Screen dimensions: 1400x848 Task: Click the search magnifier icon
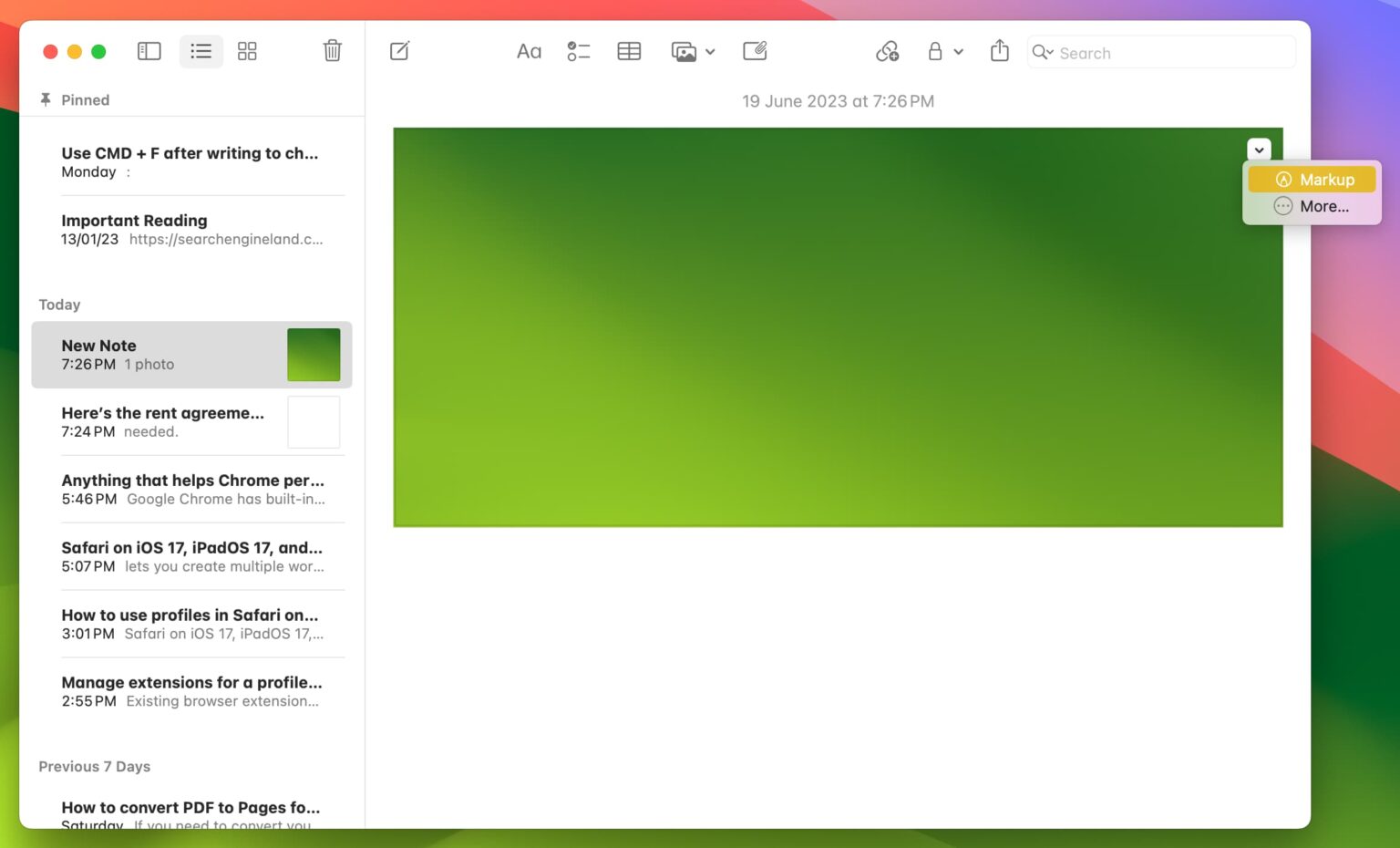tap(1042, 53)
